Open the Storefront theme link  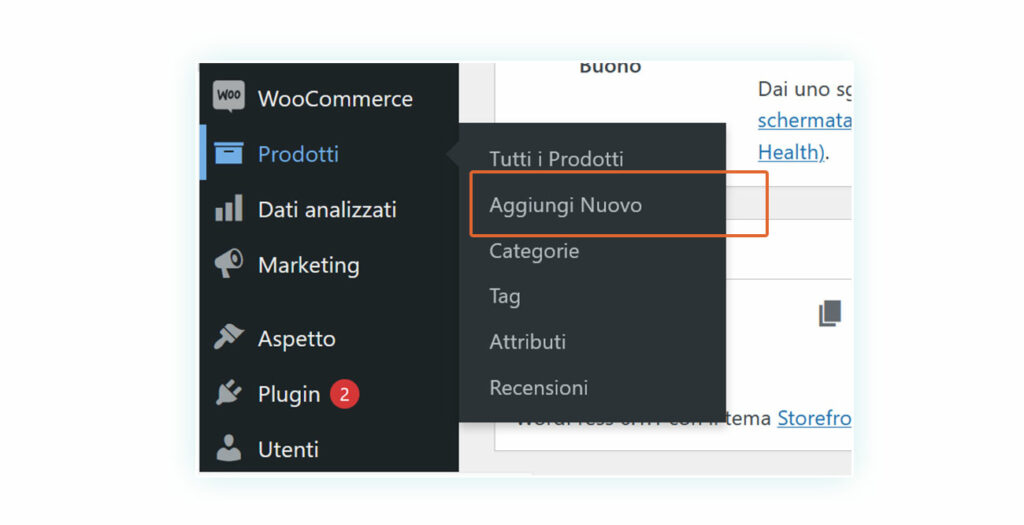coord(814,418)
